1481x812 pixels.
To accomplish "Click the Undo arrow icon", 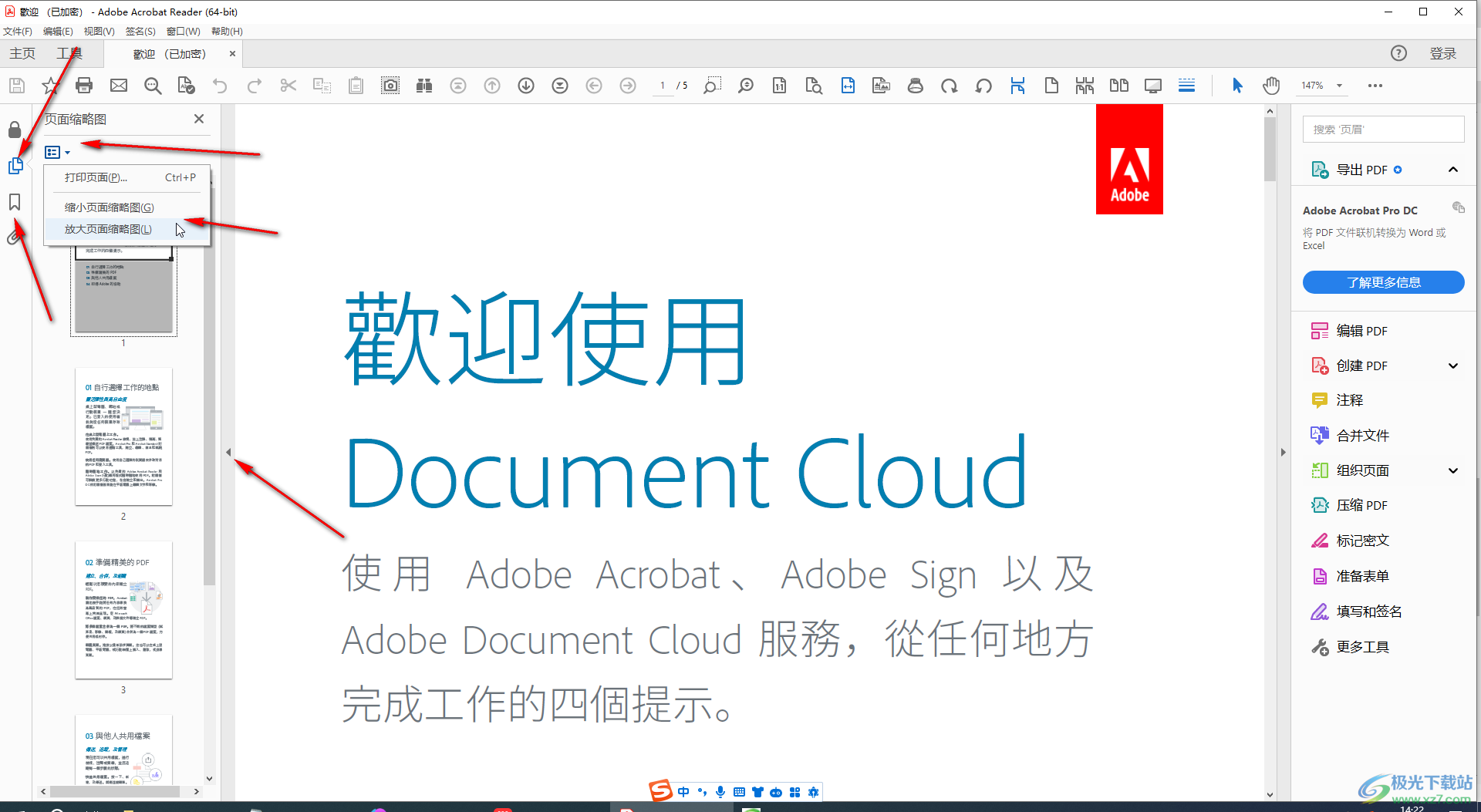I will [x=220, y=86].
